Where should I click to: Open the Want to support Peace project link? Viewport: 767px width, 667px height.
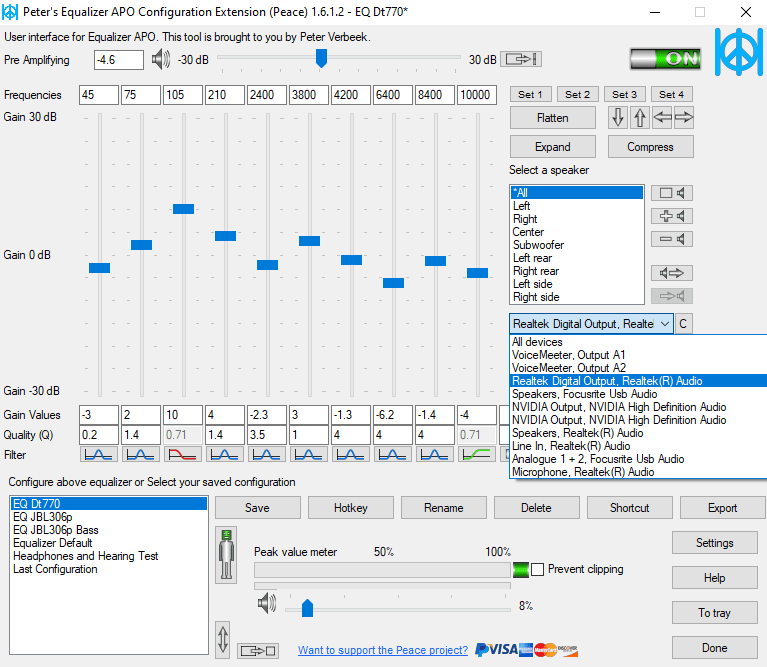(383, 650)
